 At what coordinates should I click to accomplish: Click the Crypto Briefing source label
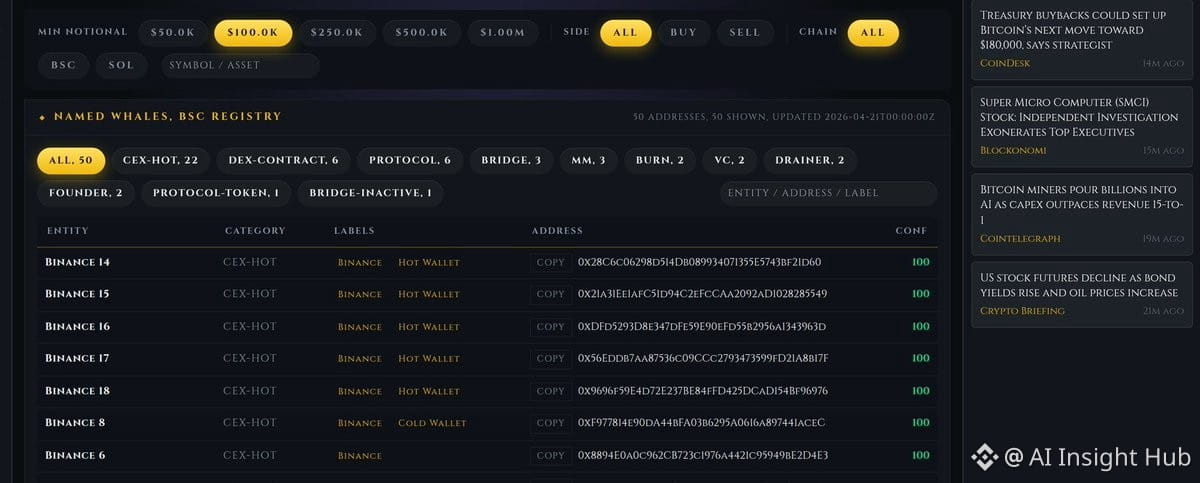tap(1022, 311)
